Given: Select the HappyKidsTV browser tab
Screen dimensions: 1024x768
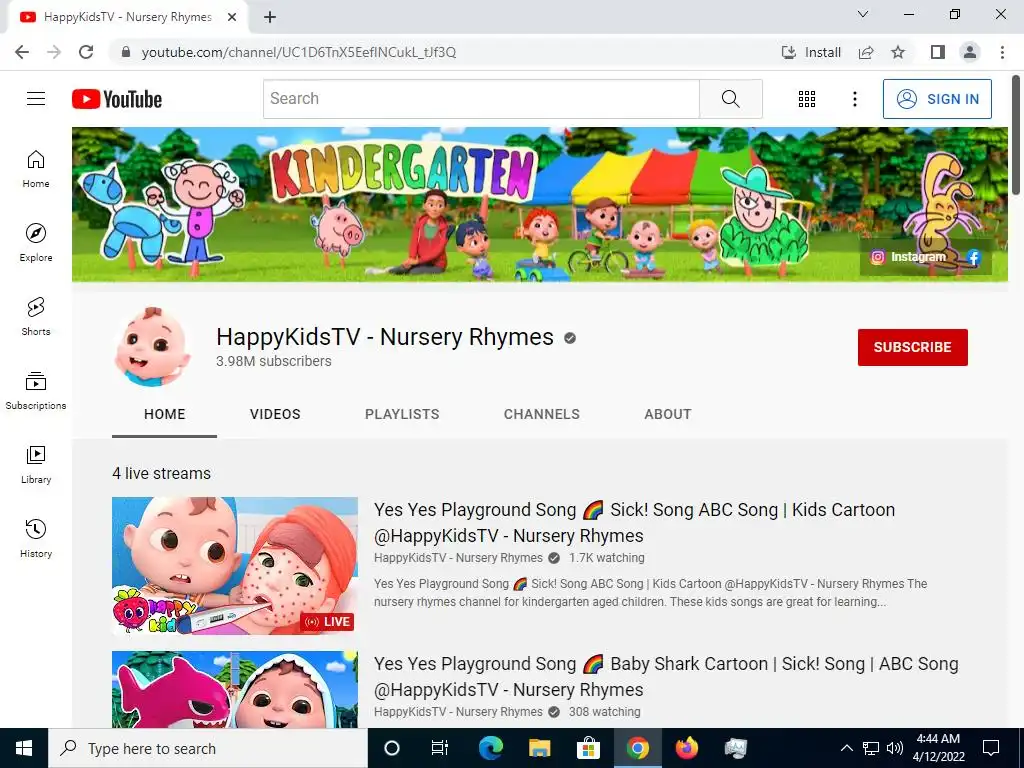Looking at the screenshot, I should pos(127,17).
